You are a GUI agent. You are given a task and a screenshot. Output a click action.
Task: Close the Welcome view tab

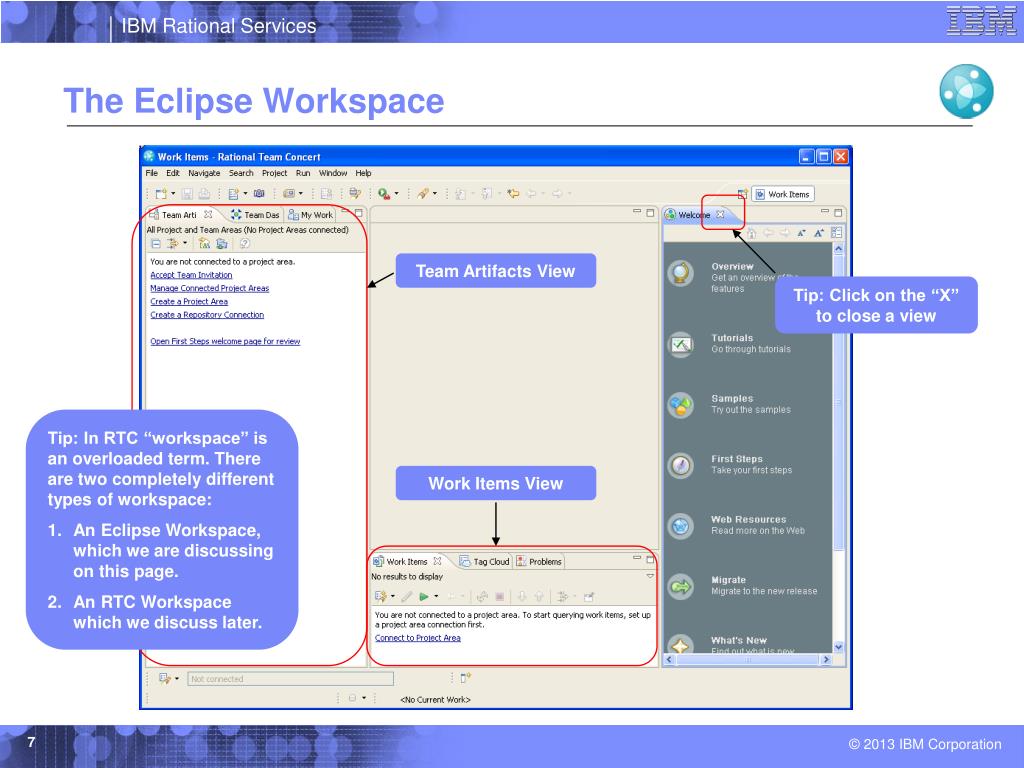coord(720,214)
